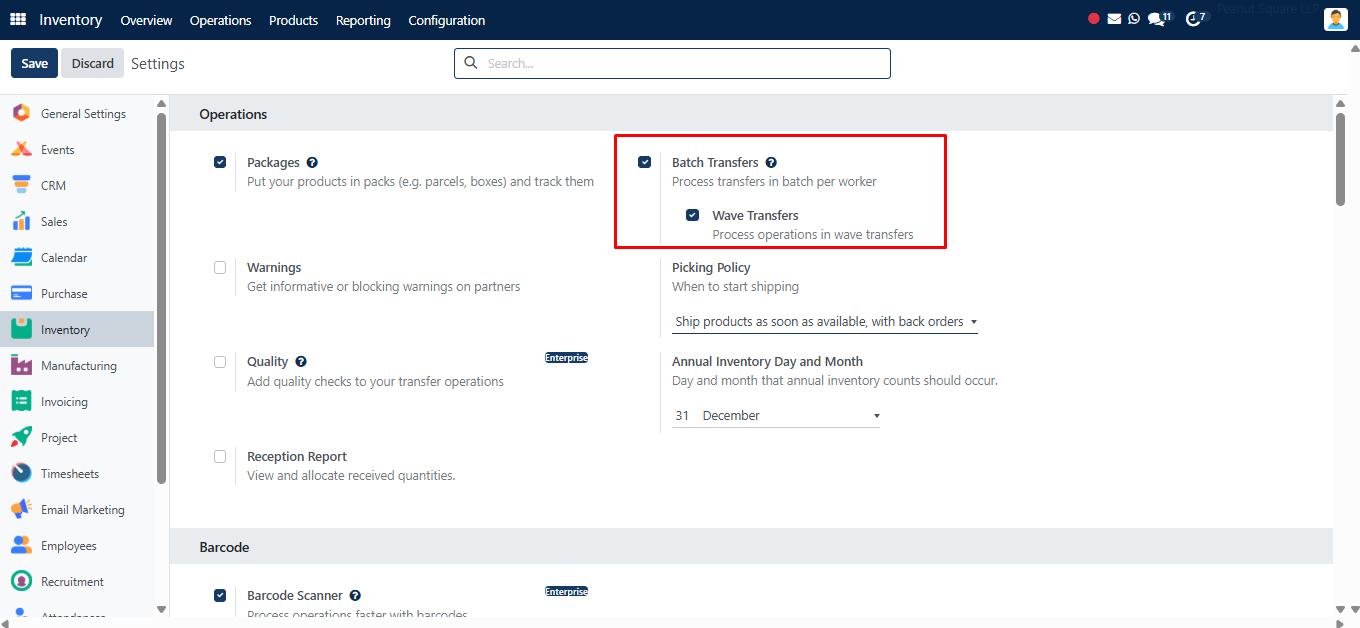Click the main page vertical scrollbar thumb
1360x628 pixels.
point(1341,158)
